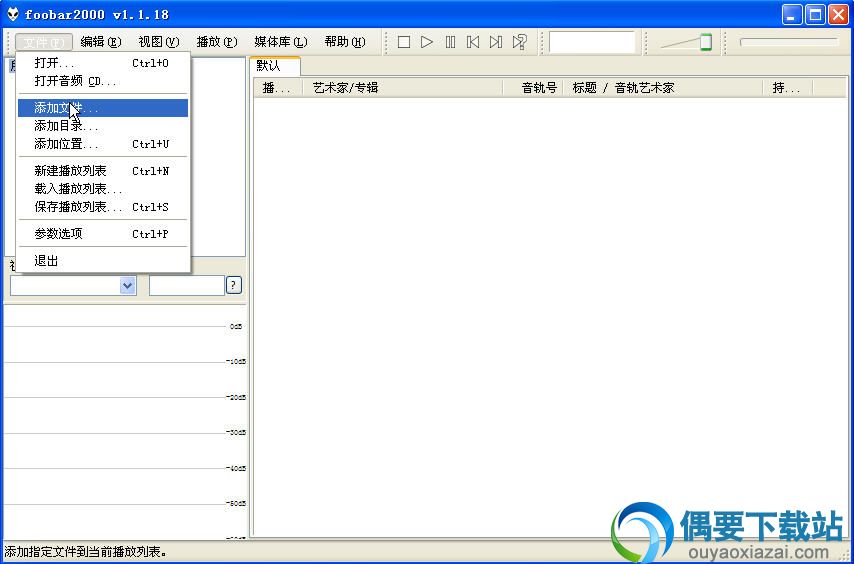This screenshot has height=564, width=854.
Task: Open the 媒体库 (Library) menu
Action: pyautogui.click(x=280, y=42)
